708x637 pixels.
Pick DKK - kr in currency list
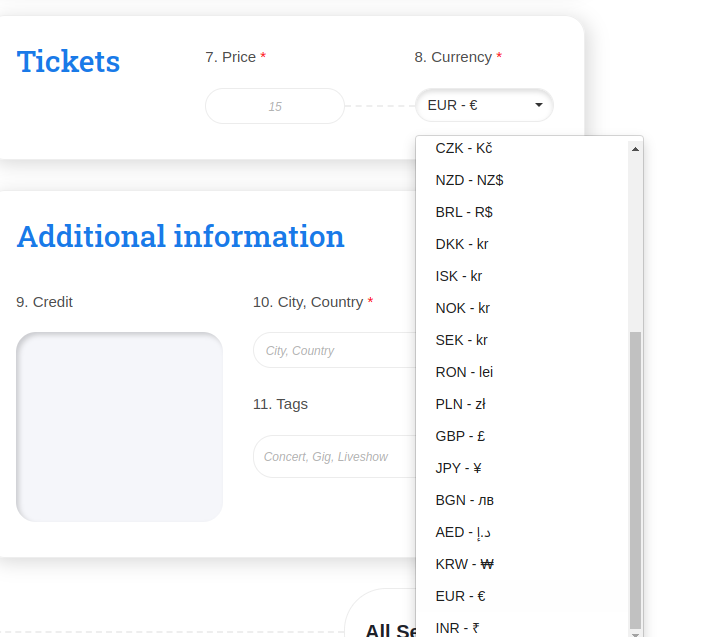coord(462,244)
